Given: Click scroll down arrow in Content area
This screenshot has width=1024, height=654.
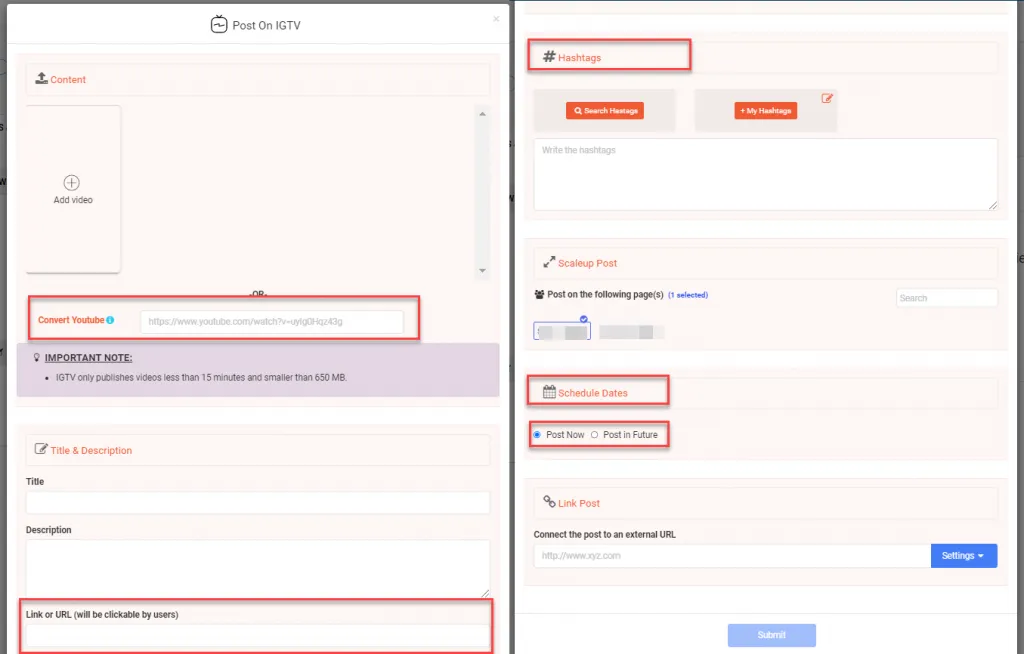Looking at the screenshot, I should [x=482, y=270].
